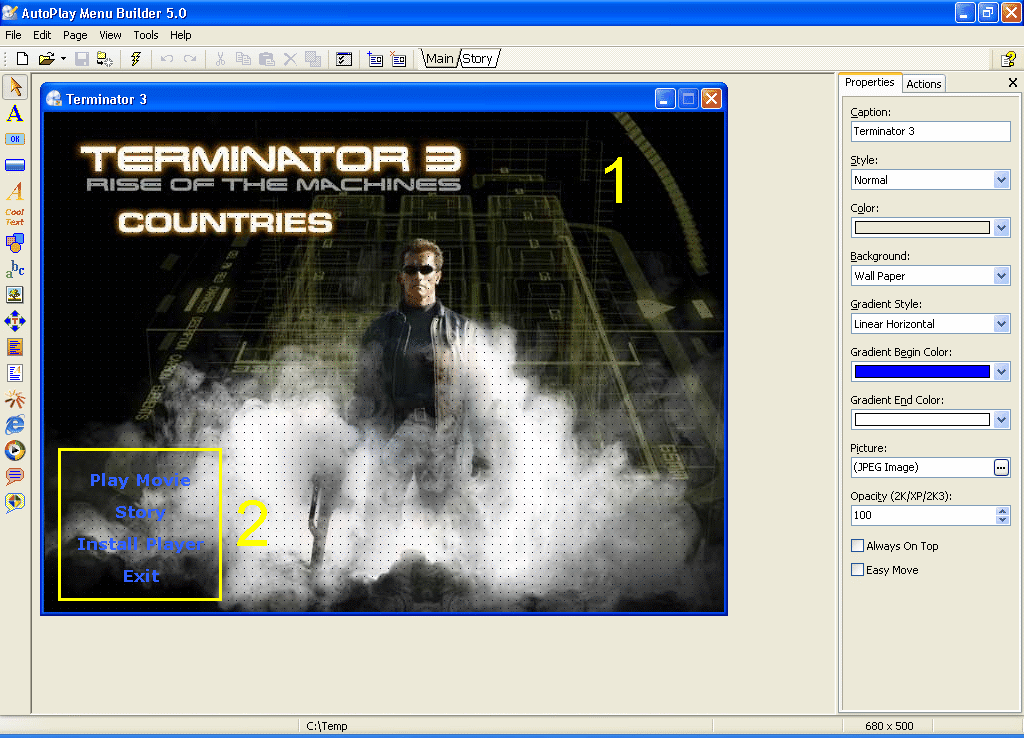
Task: Click the disabled Save floppy icon
Action: pos(82,59)
